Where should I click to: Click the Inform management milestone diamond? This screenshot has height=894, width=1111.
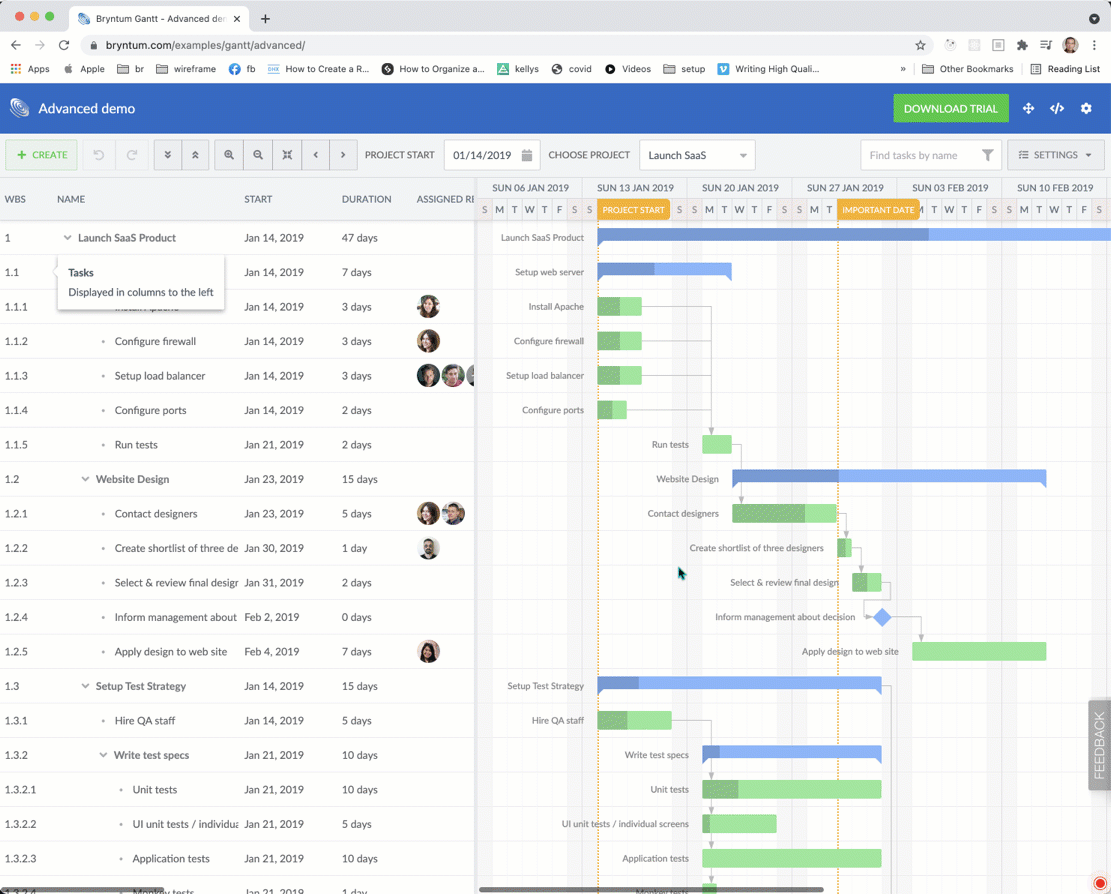(882, 617)
